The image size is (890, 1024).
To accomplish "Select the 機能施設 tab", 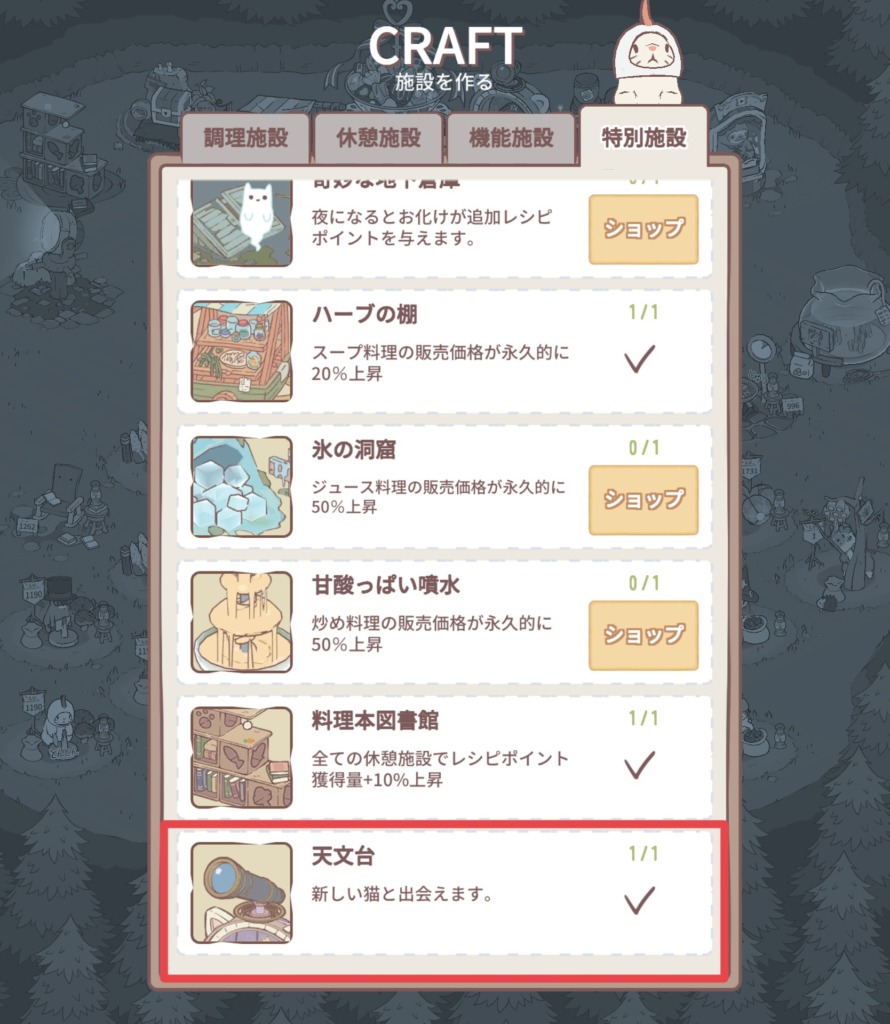I will click(x=511, y=138).
